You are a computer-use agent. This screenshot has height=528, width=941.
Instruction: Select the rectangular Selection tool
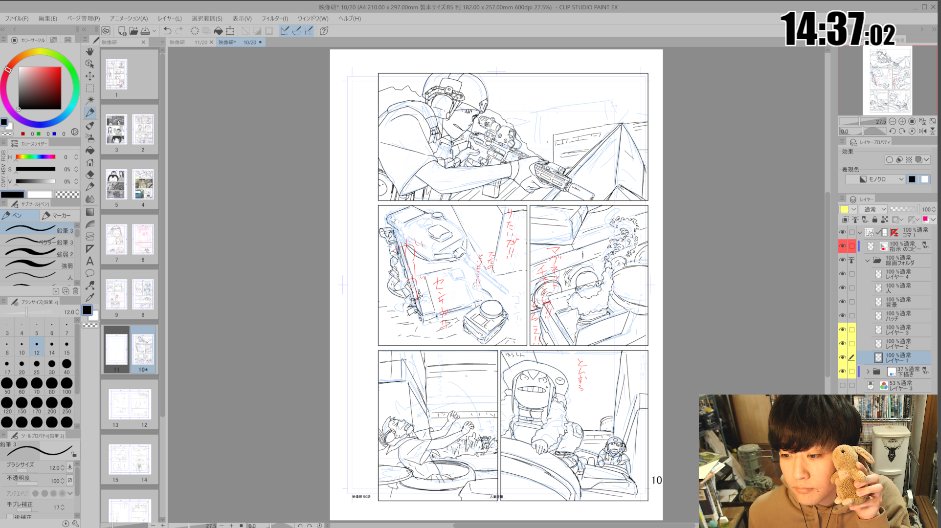click(90, 88)
